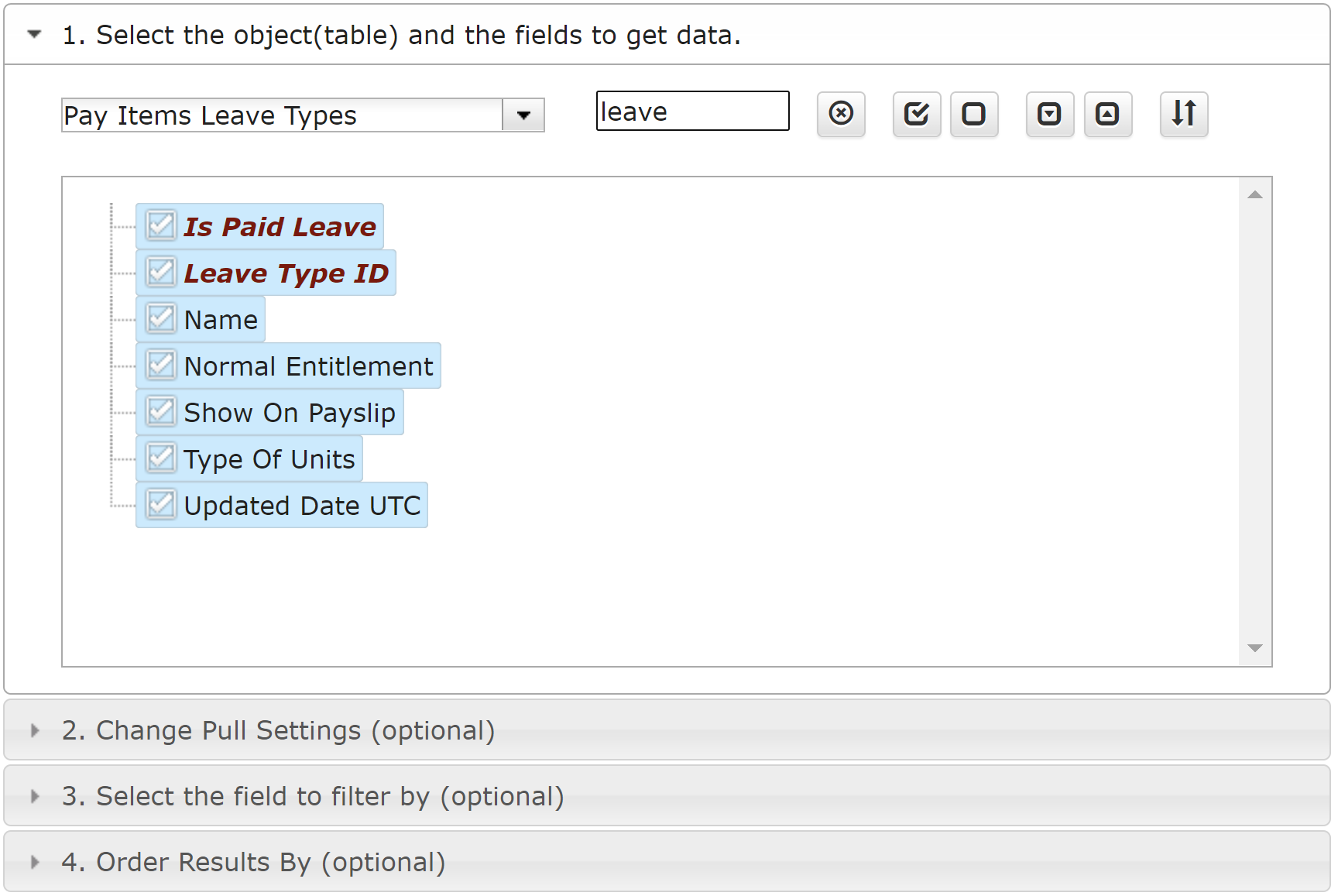Toggle the Leave Type ID checkbox
The height and width of the screenshot is (896, 1338).
click(161, 273)
